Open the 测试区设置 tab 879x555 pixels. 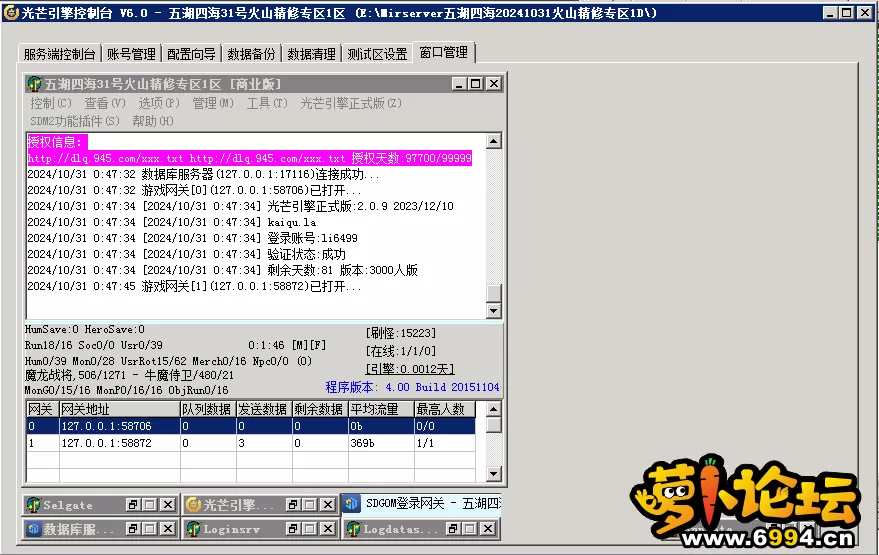coord(377,54)
